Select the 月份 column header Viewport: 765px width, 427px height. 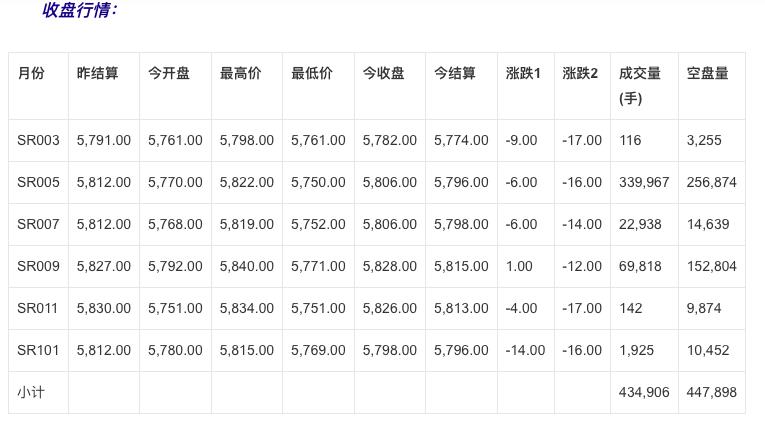pyautogui.click(x=31, y=74)
